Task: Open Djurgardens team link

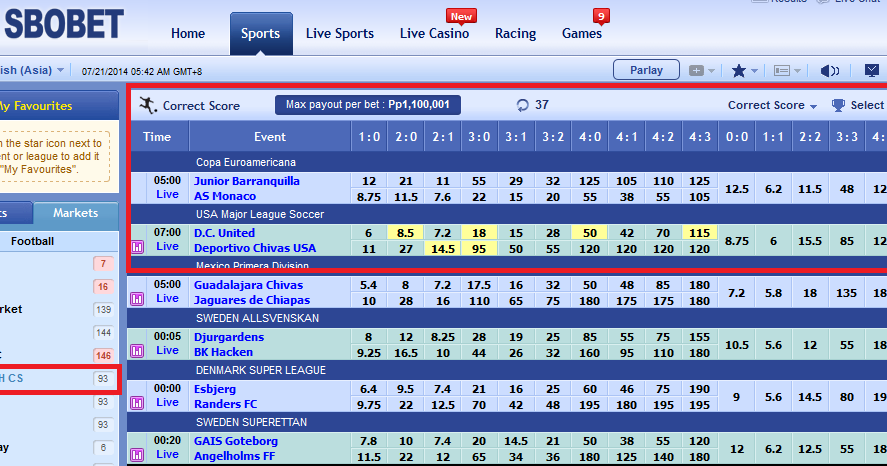Action: 229,337
